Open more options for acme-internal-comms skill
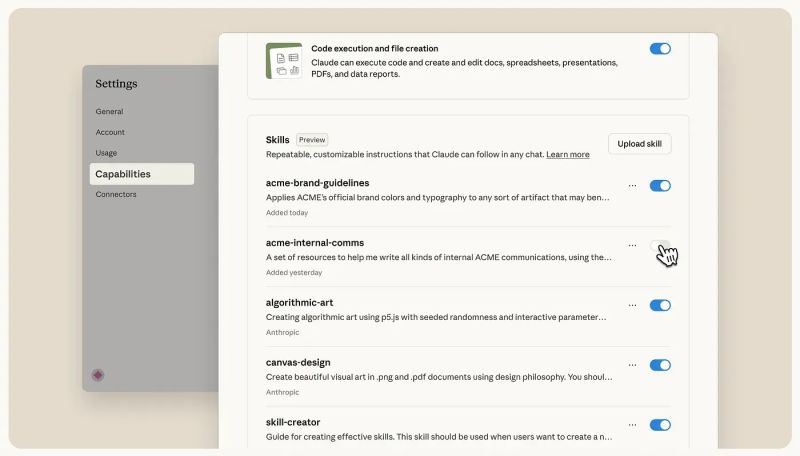The height and width of the screenshot is (456, 800). (632, 245)
